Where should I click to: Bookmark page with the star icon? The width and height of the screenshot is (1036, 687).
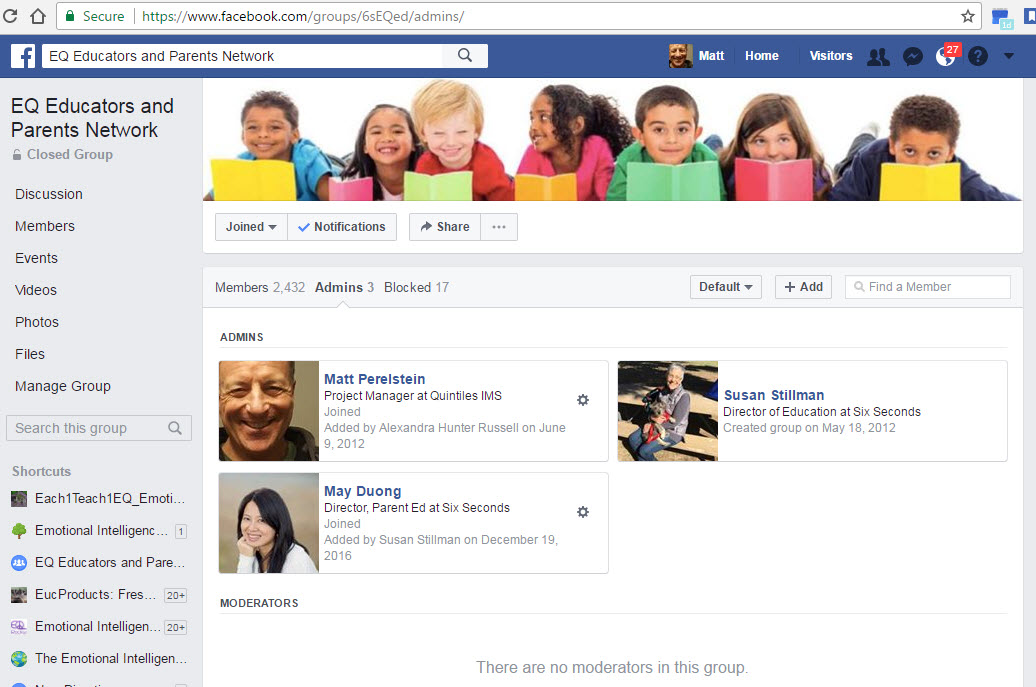click(x=967, y=16)
